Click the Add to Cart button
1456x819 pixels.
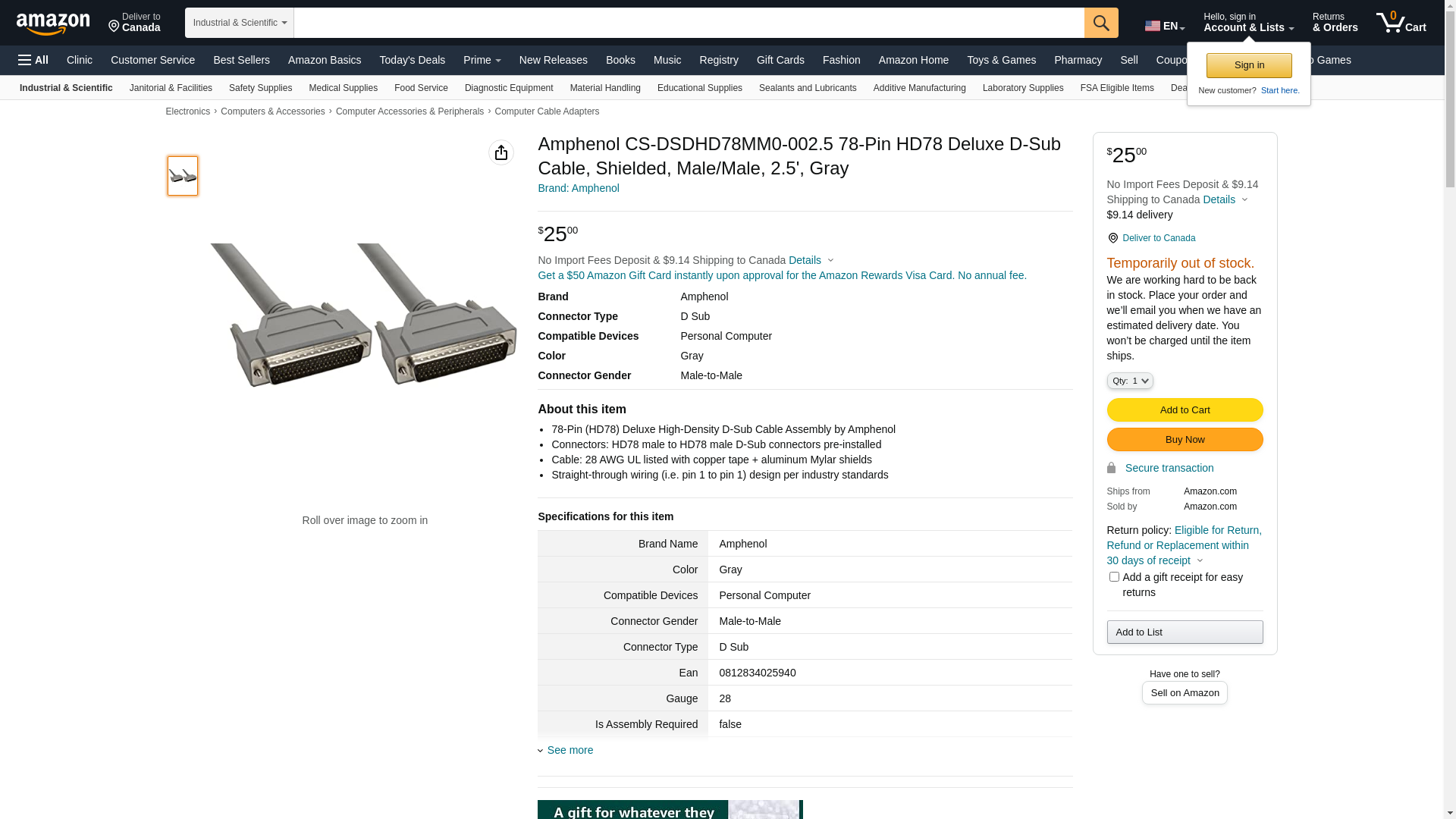click(x=1185, y=410)
